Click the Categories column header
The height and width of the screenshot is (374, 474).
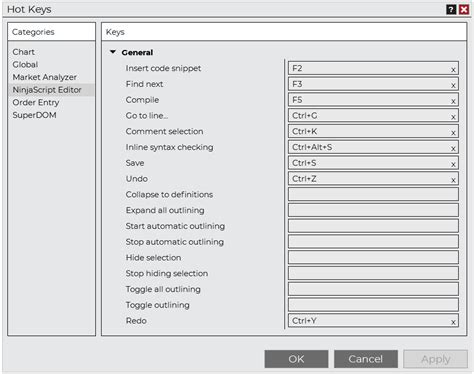(x=51, y=32)
